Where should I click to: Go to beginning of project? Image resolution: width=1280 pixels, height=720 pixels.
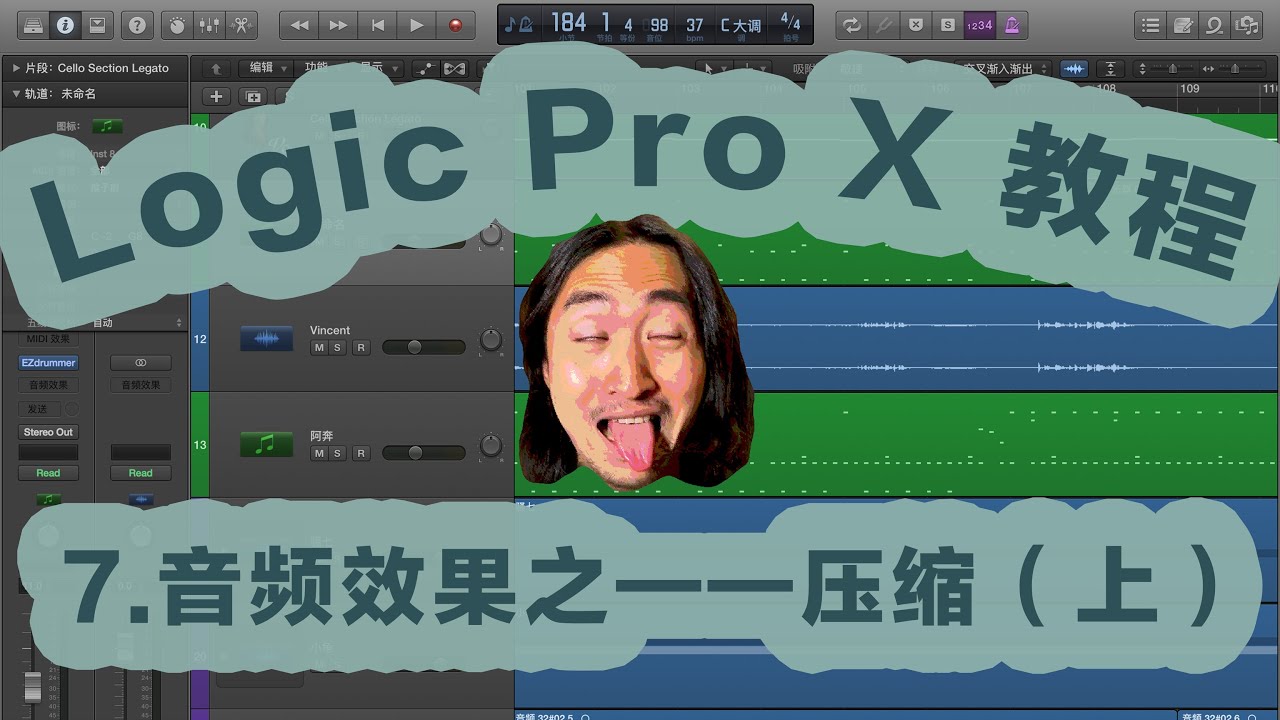click(x=377, y=25)
